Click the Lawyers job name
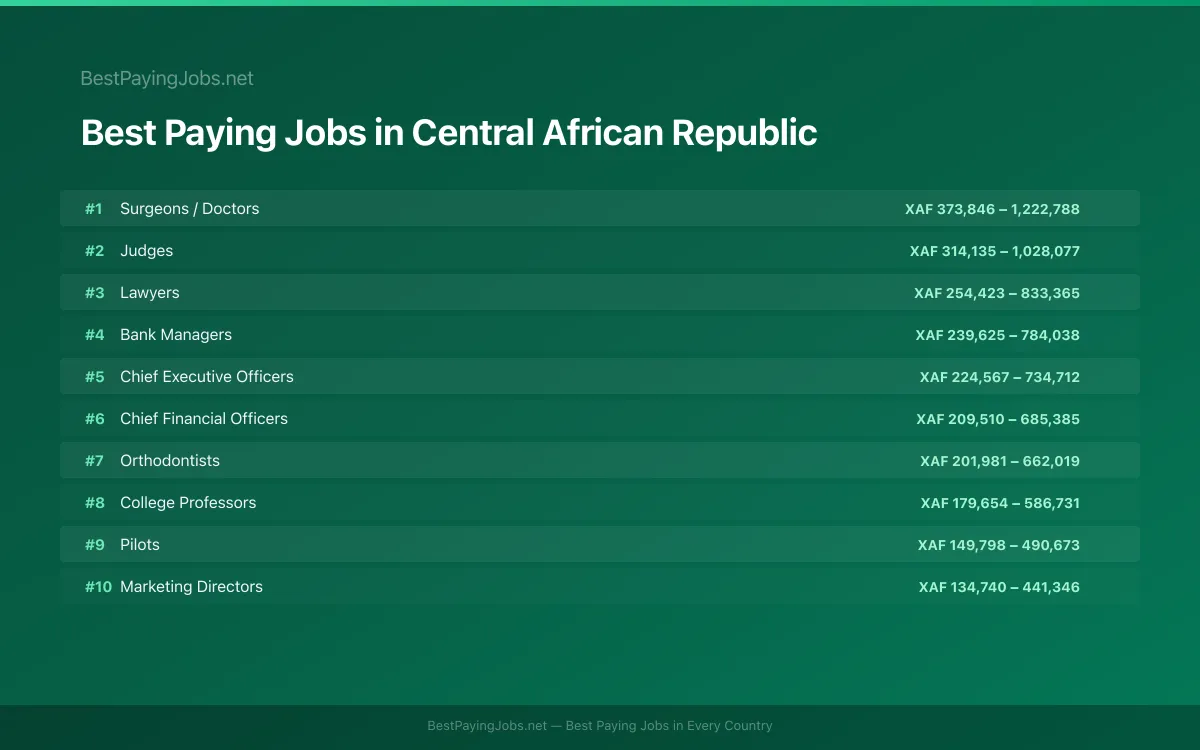This screenshot has width=1200, height=750. [x=150, y=293]
